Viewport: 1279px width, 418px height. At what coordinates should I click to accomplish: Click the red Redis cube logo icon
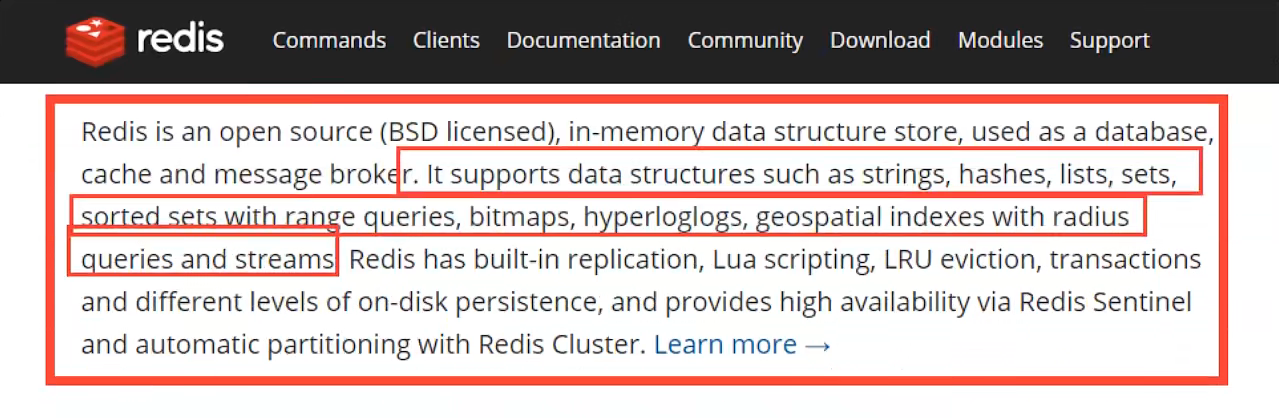pos(95,41)
